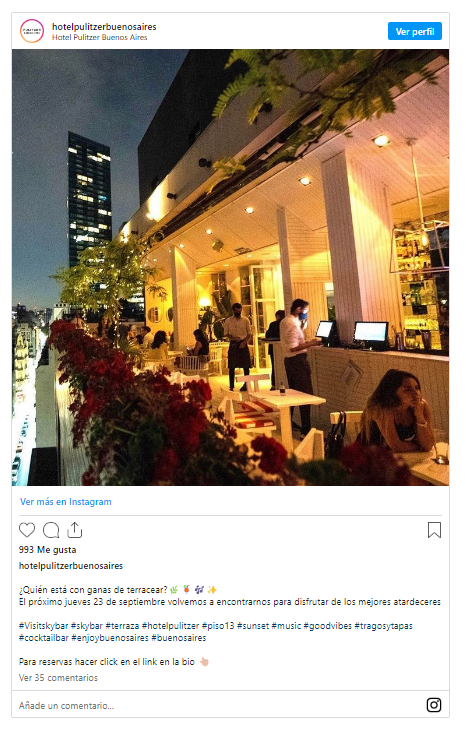466x730 pixels.
Task: Open the Hotel Pulitzer profile avatar
Action: pos(32,31)
